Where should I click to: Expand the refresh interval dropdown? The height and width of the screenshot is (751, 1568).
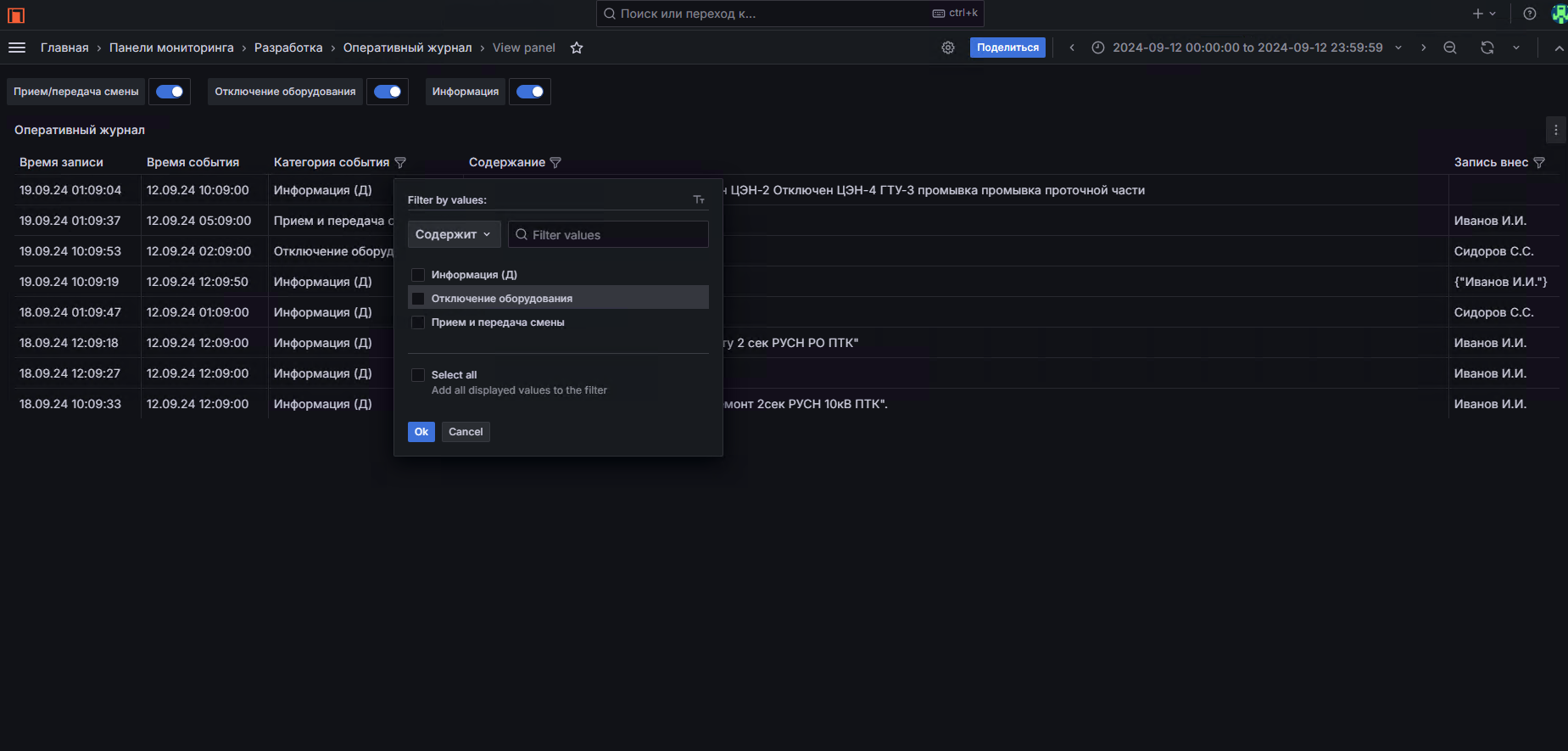[1516, 48]
